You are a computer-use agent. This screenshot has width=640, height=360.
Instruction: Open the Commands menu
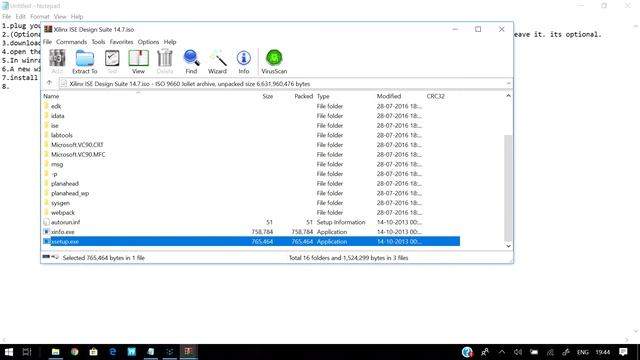coord(71,42)
